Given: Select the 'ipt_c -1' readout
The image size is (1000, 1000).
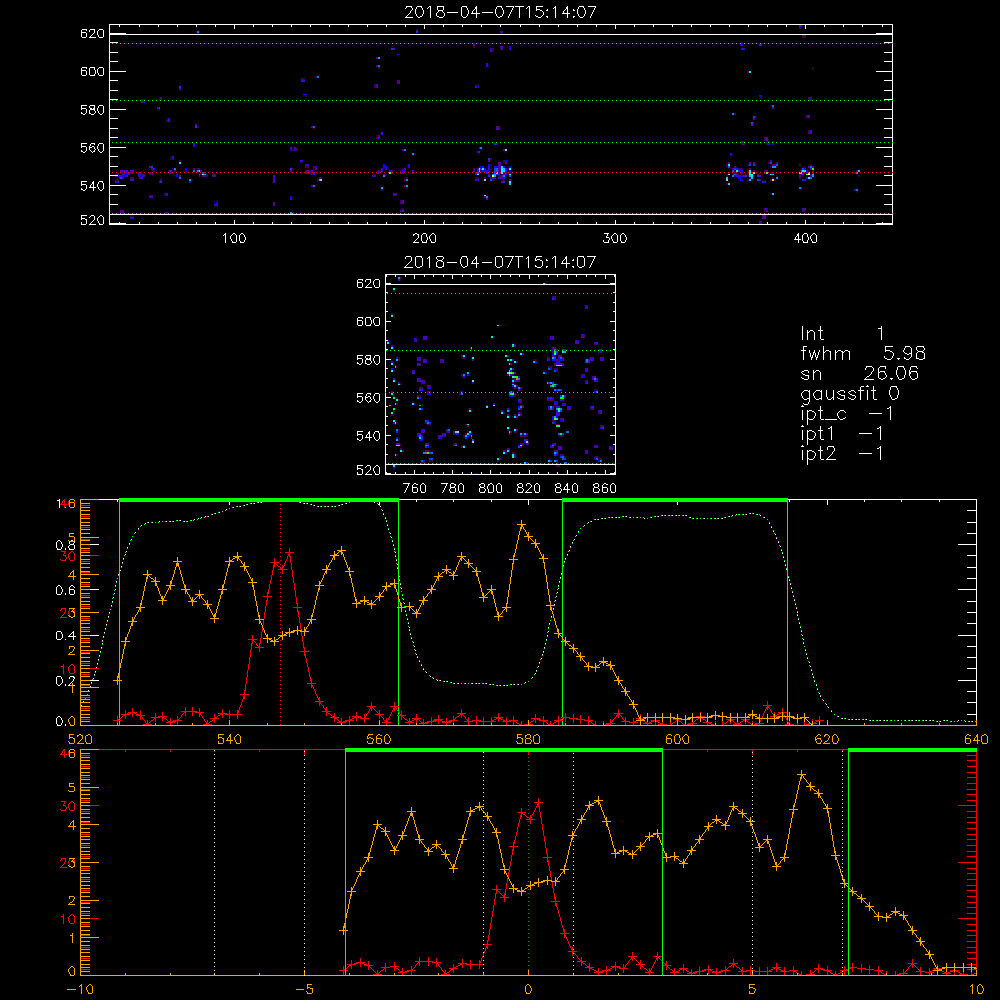Looking at the screenshot, I should (x=847, y=414).
